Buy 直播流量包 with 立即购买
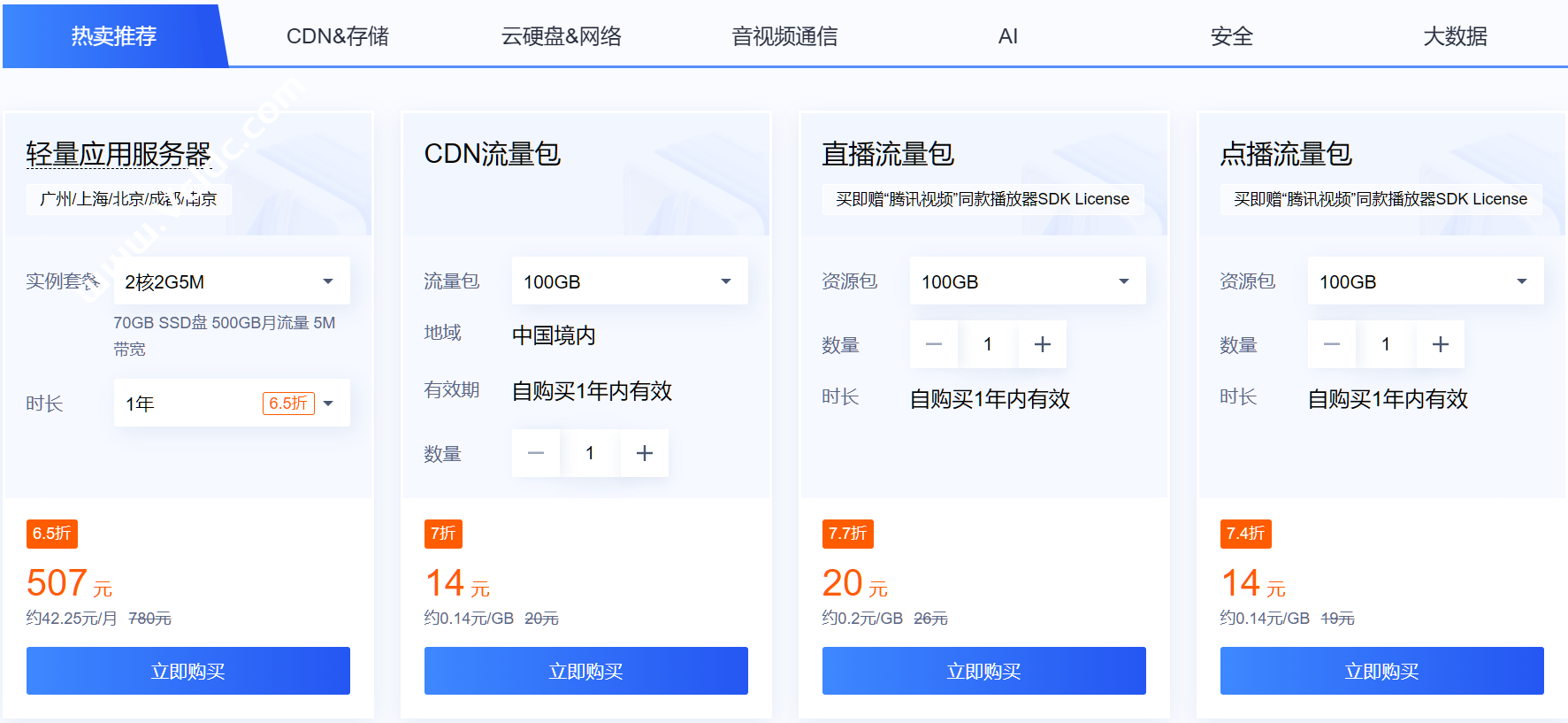Screen dimensions: 1568x723 coord(984,671)
